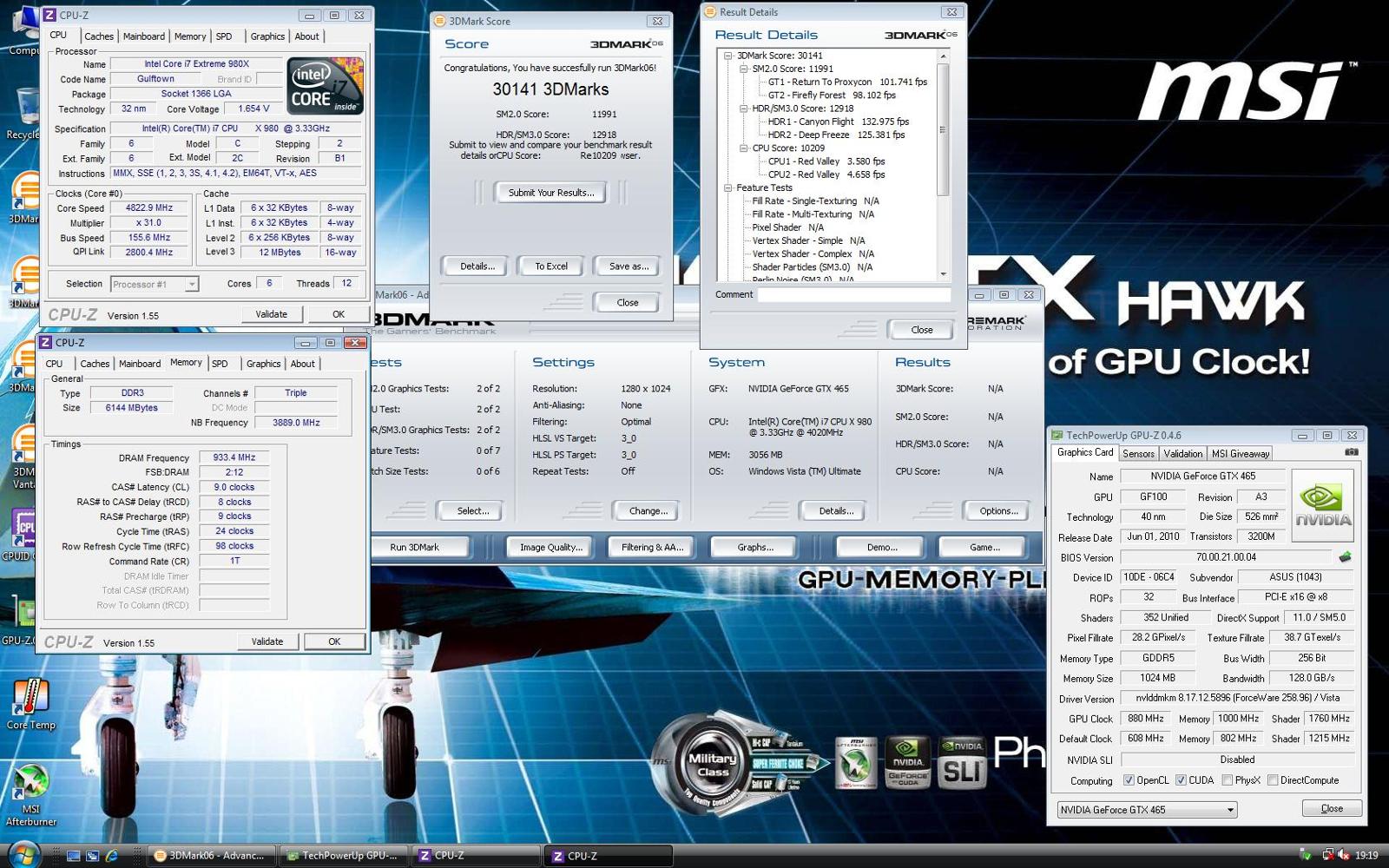Launch Internet Explorer from quick launch

click(111, 856)
